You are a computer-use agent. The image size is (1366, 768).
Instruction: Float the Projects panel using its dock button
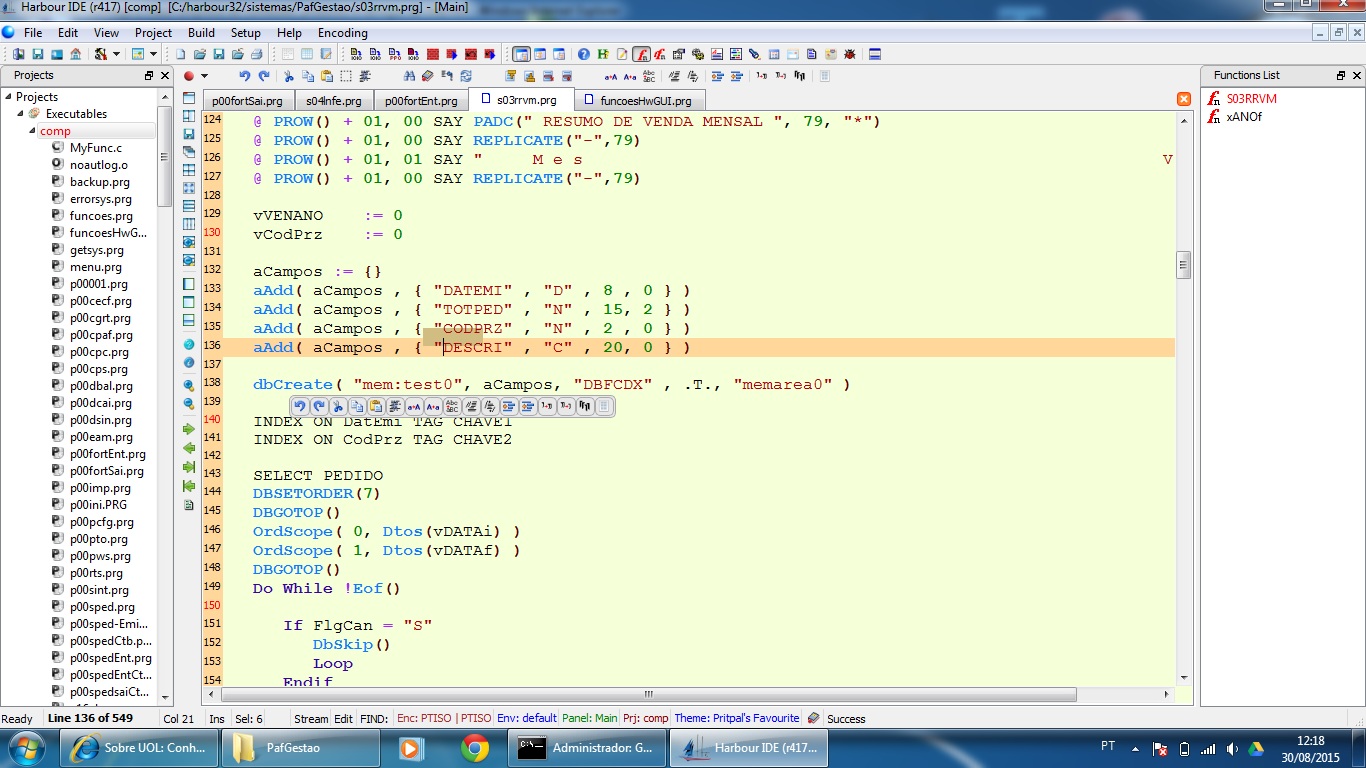(149, 76)
